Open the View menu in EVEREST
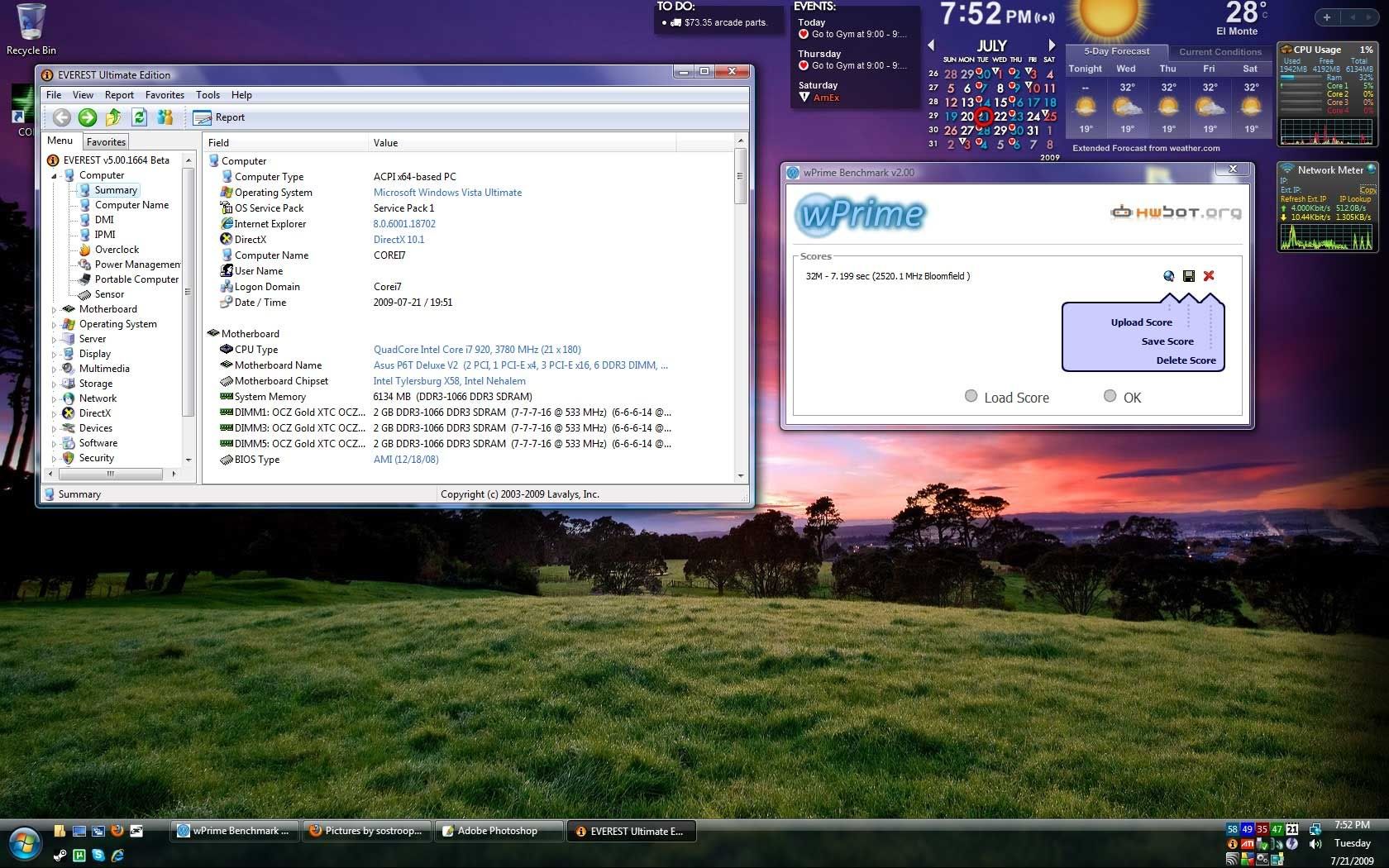 click(x=83, y=95)
